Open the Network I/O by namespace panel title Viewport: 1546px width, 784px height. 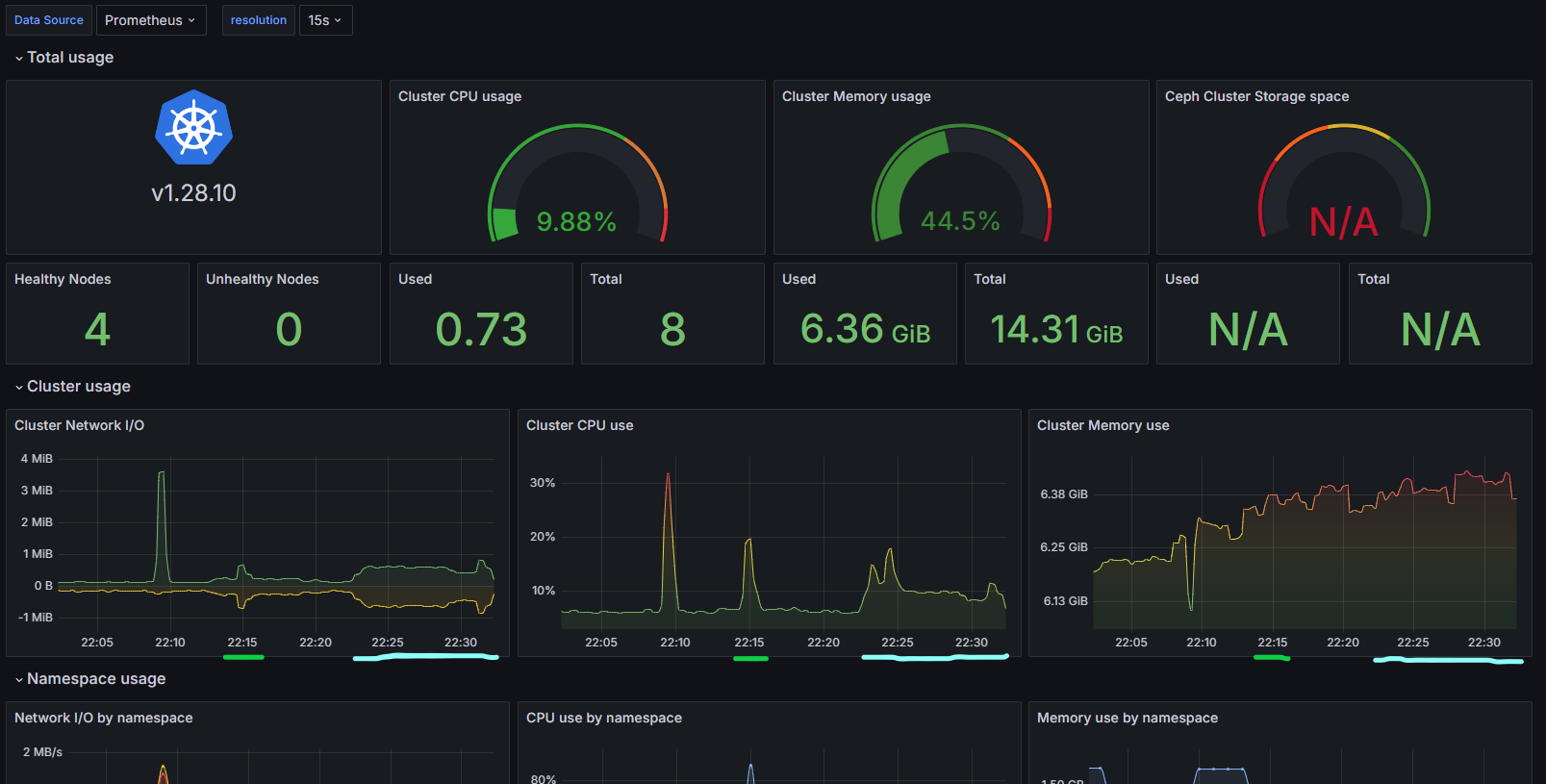103,718
